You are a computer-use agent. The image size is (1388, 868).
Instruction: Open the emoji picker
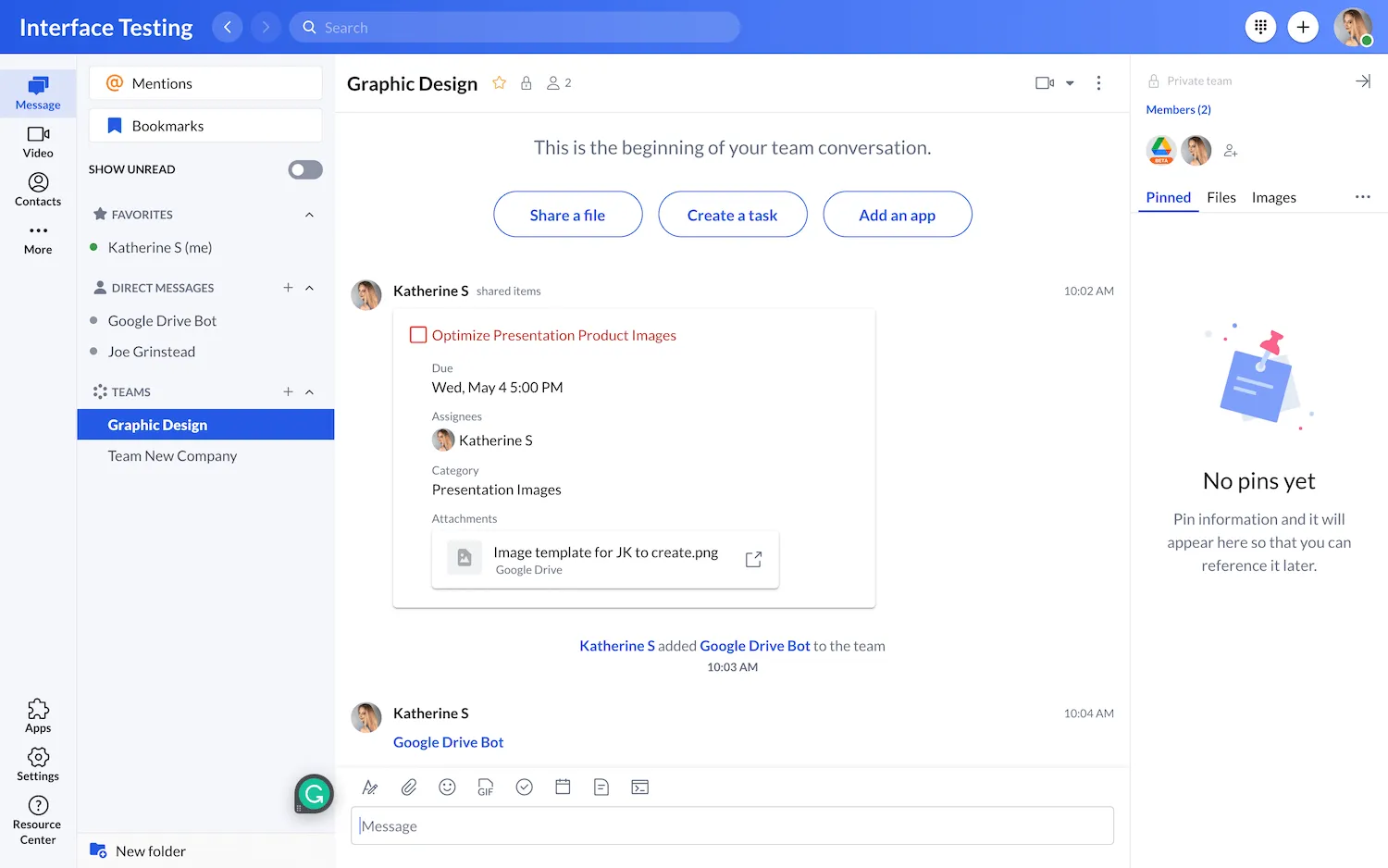click(x=447, y=787)
